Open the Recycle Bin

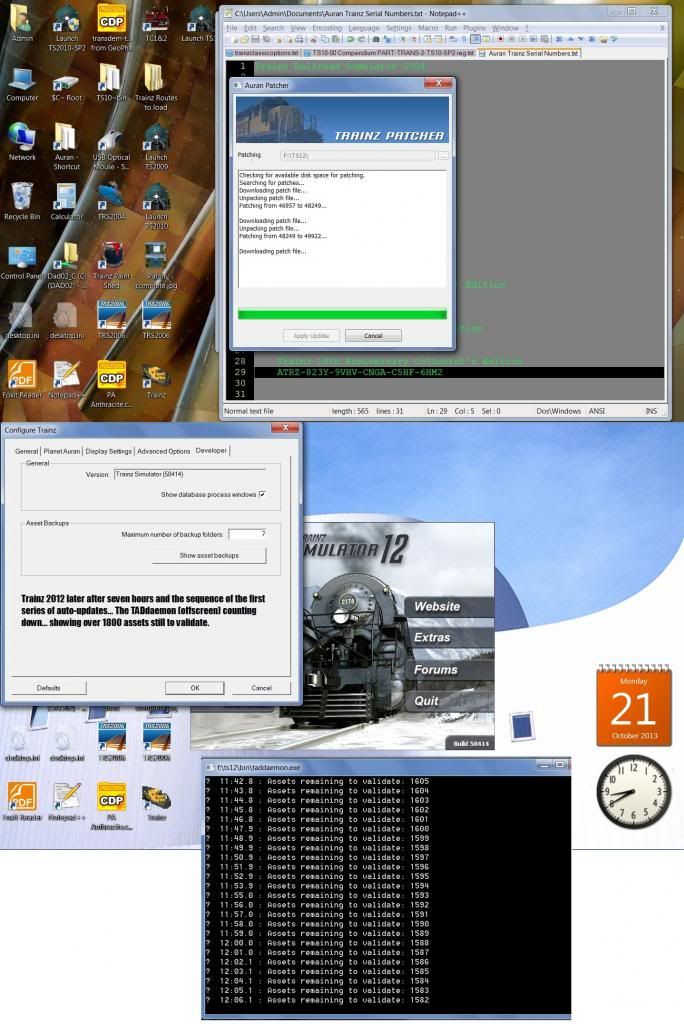pyautogui.click(x=22, y=201)
